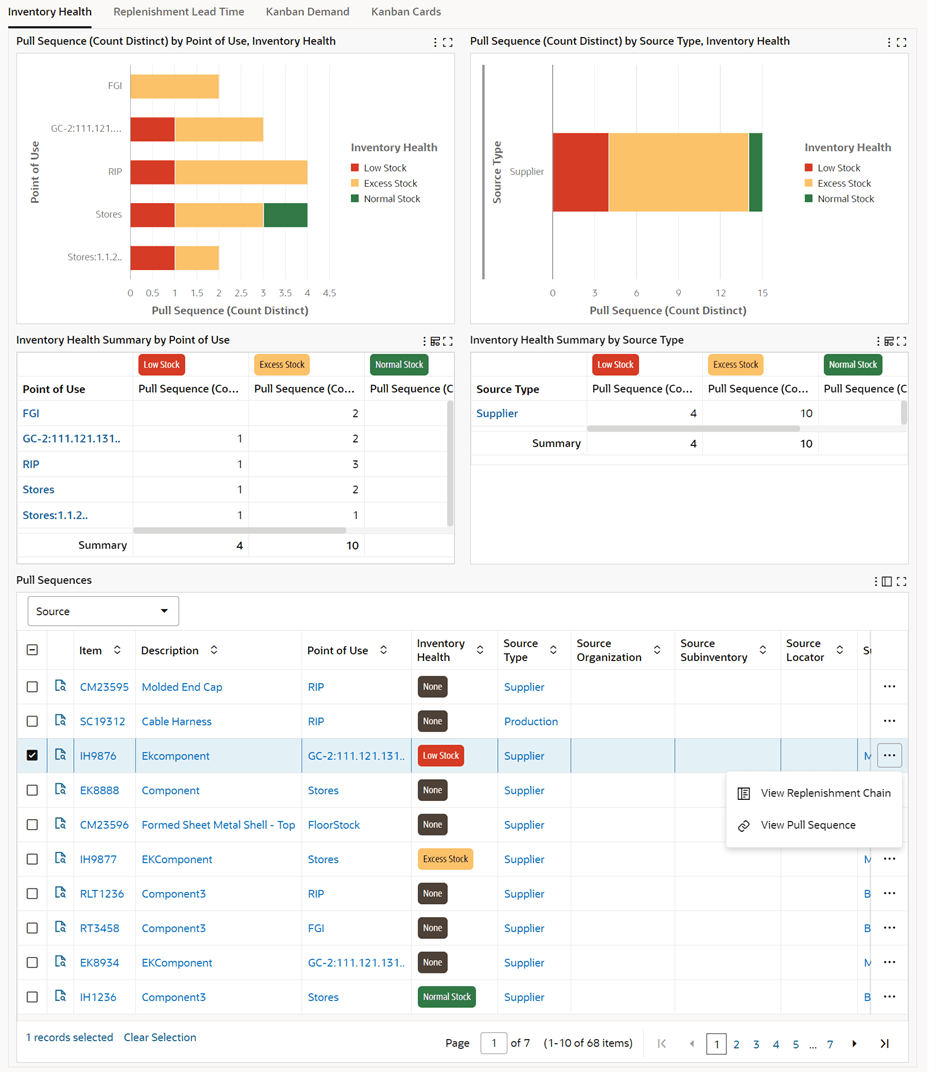Open options menu for Source Type chart
Screen dimensions: 936x1072
[889, 42]
